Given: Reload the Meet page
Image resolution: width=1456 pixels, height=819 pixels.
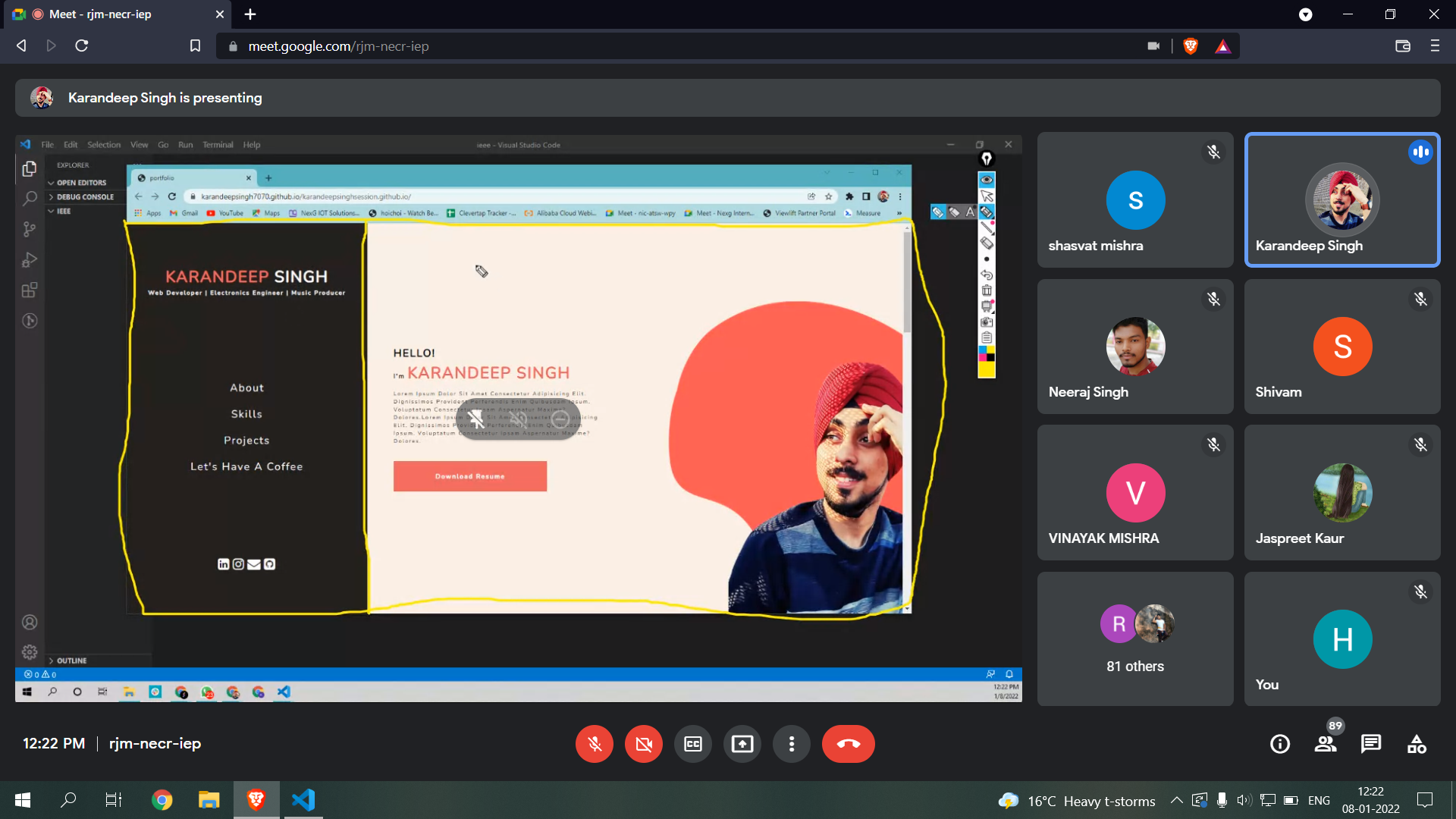Looking at the screenshot, I should 82,46.
